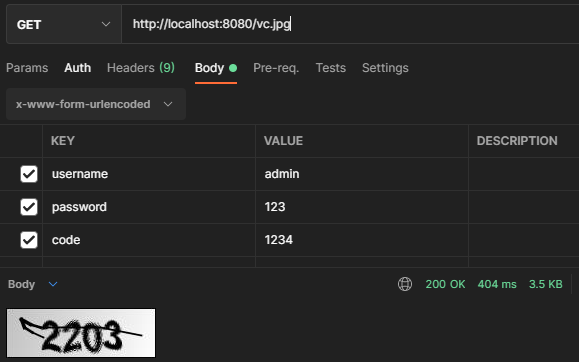The image size is (579, 362).
Task: Disable the code parameter checkbox
Action: (x=29, y=240)
